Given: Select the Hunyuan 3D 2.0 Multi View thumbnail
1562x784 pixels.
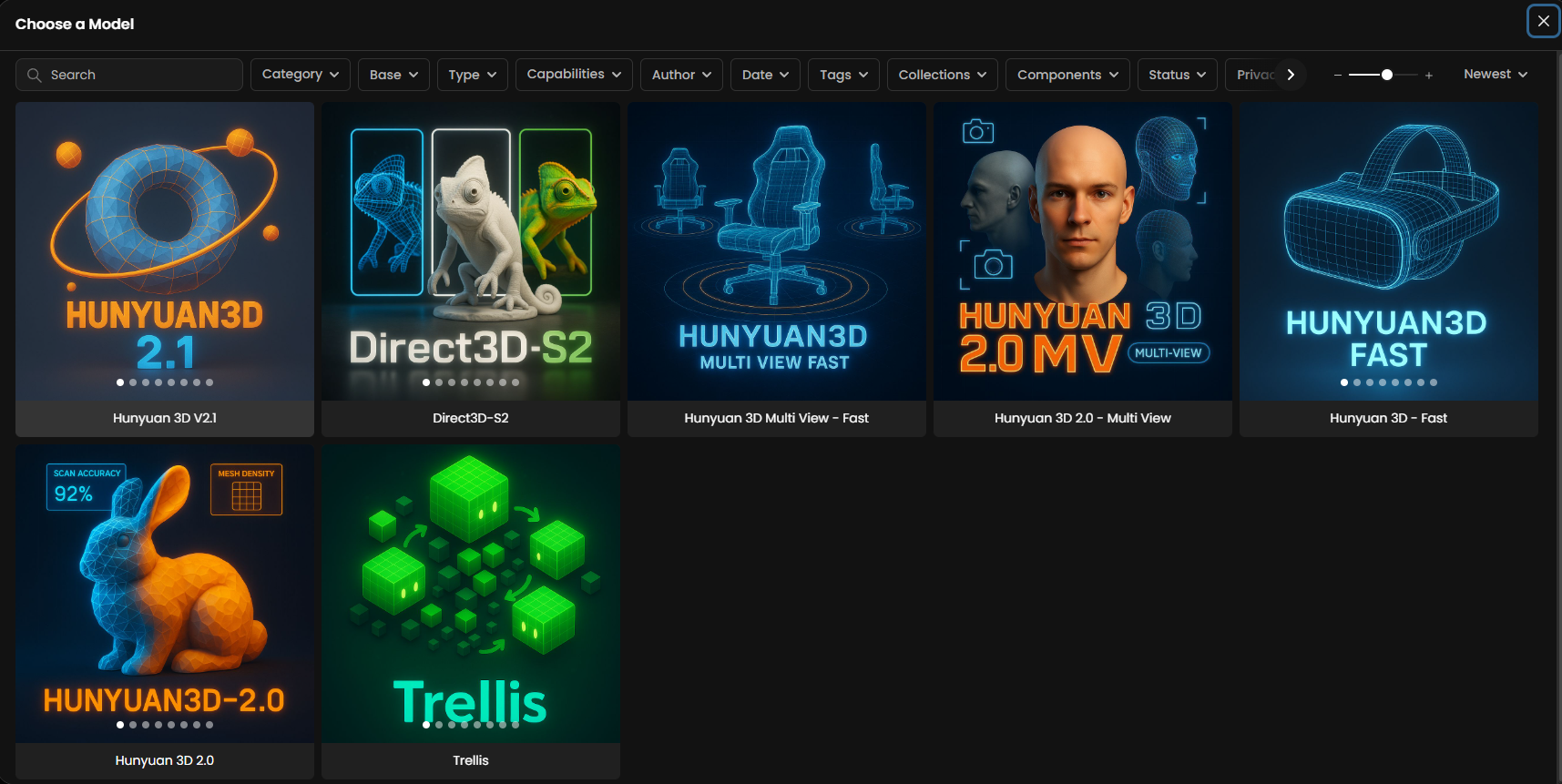Looking at the screenshot, I should pyautogui.click(x=1083, y=251).
